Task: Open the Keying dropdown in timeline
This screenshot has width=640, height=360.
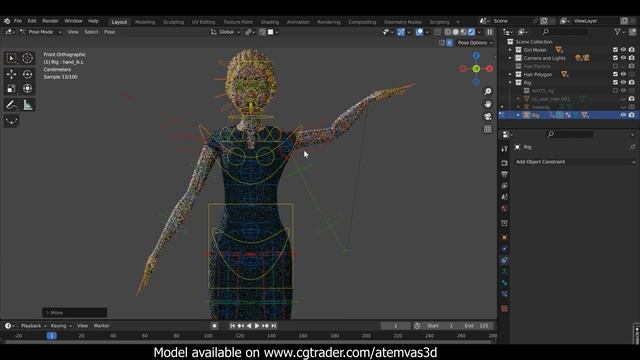Action: (61, 326)
